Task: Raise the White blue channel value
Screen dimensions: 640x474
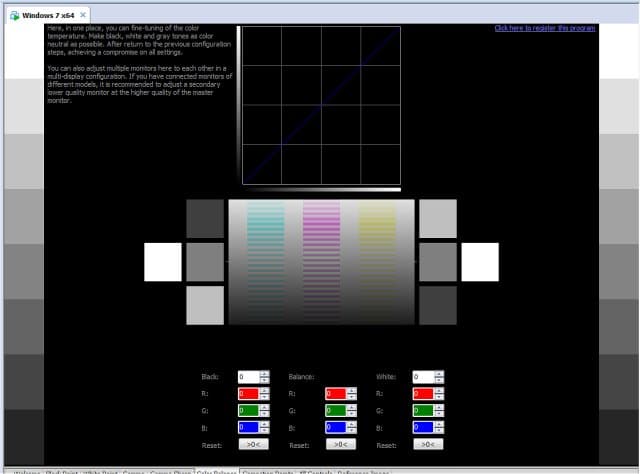Action: pyautogui.click(x=439, y=425)
